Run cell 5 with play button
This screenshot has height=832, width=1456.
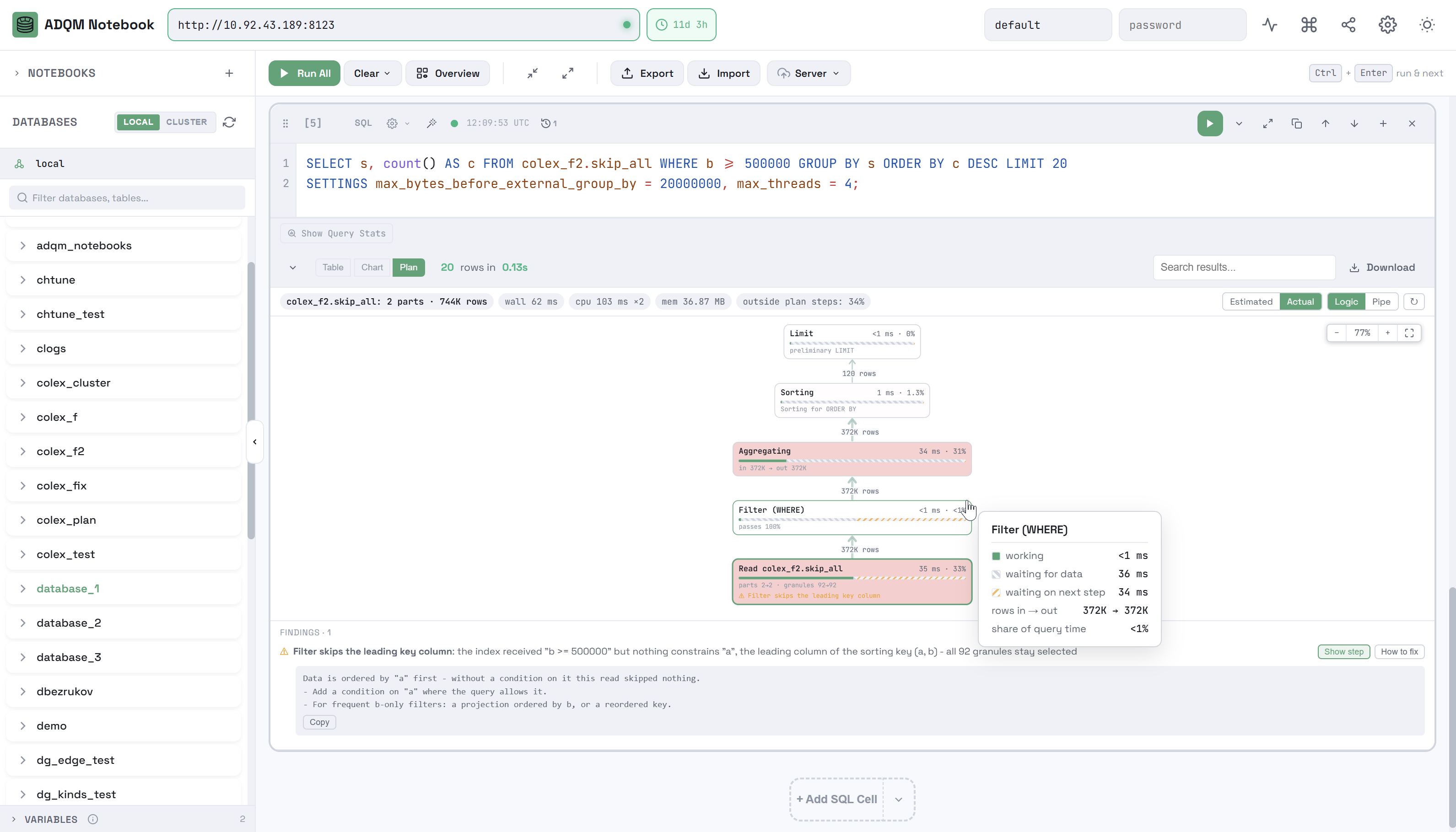click(x=1210, y=123)
